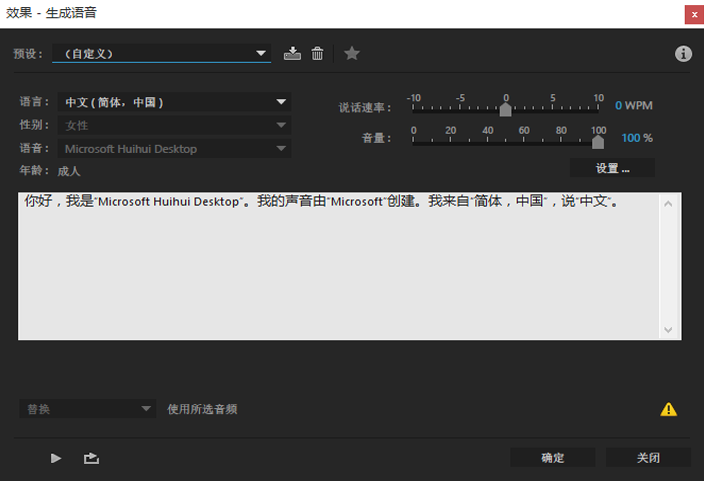Click the 关闭 button
Viewport: 704px width, 481px height.
point(648,458)
